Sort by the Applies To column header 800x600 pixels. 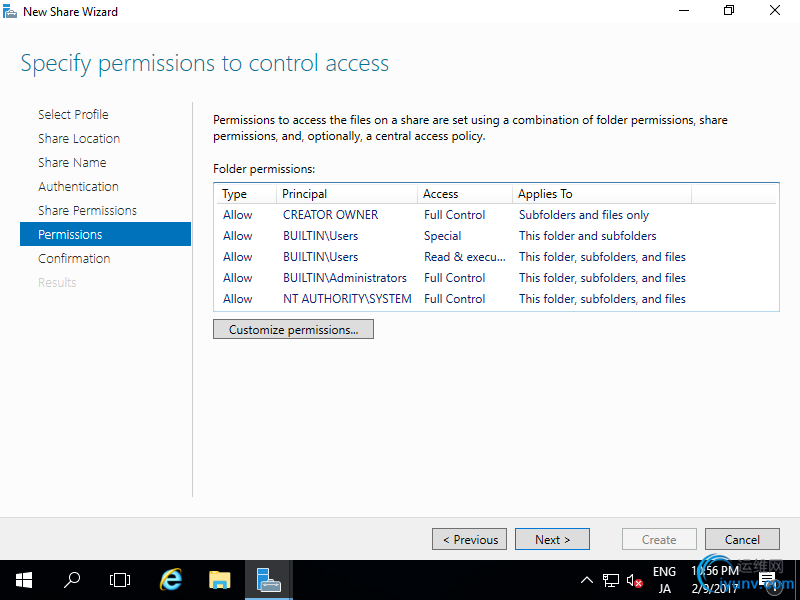pos(602,194)
